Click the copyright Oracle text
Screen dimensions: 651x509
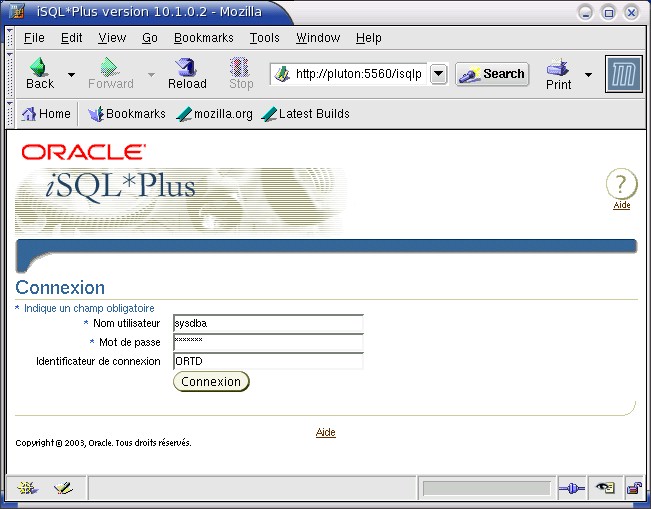[103, 443]
